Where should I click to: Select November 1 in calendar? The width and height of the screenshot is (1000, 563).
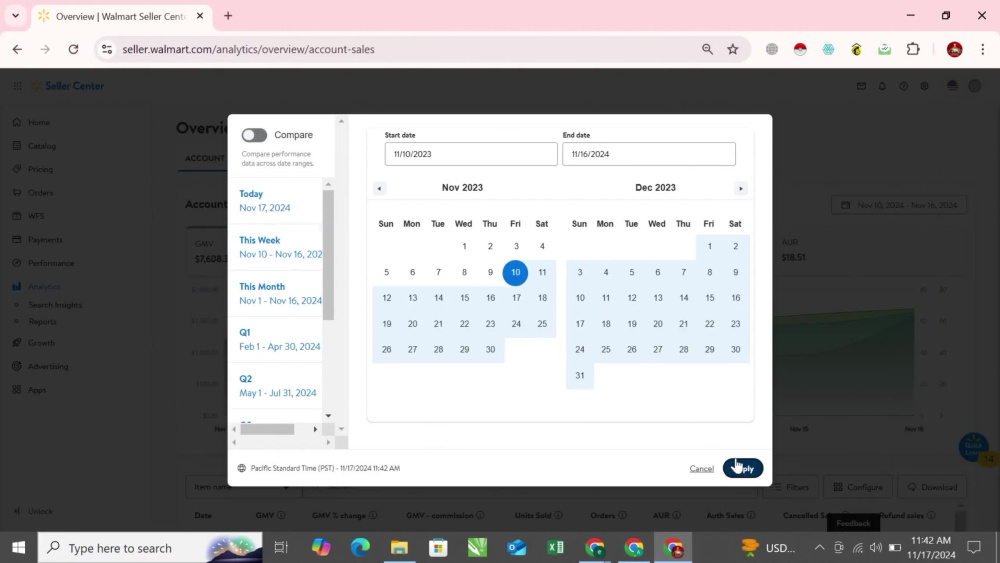point(464,246)
